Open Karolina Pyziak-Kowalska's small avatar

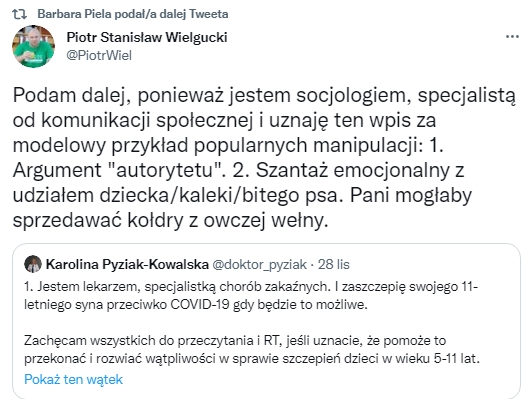(33, 264)
